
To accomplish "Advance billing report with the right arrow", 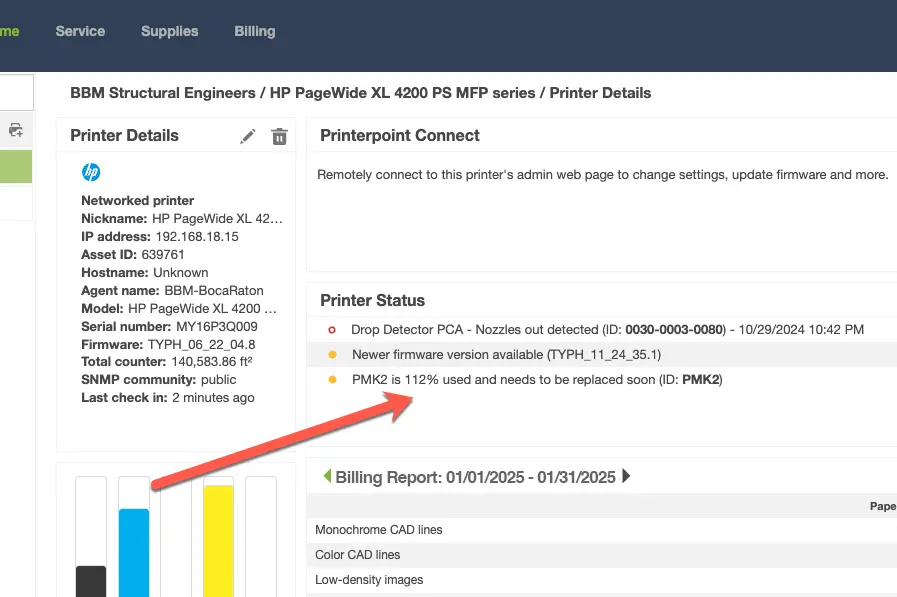I will [x=627, y=477].
